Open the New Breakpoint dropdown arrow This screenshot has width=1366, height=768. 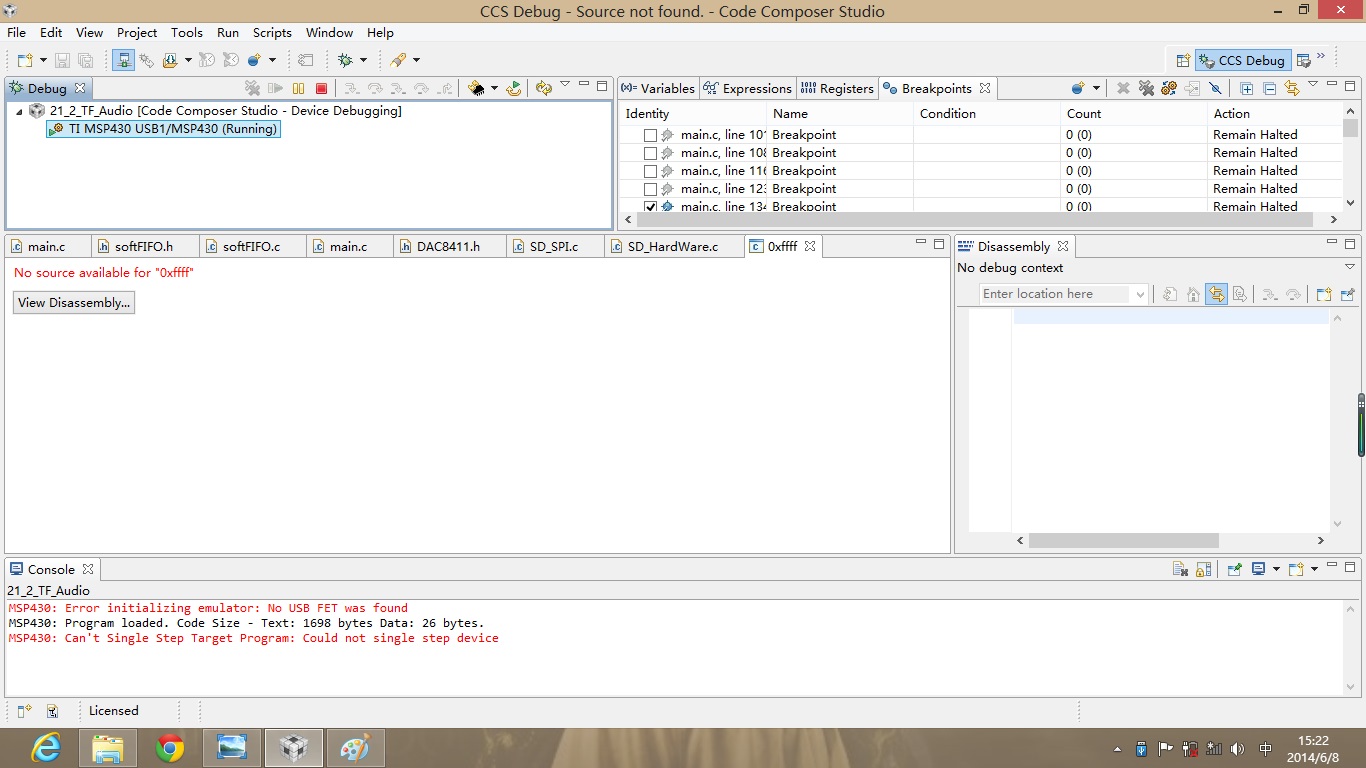click(1096, 88)
